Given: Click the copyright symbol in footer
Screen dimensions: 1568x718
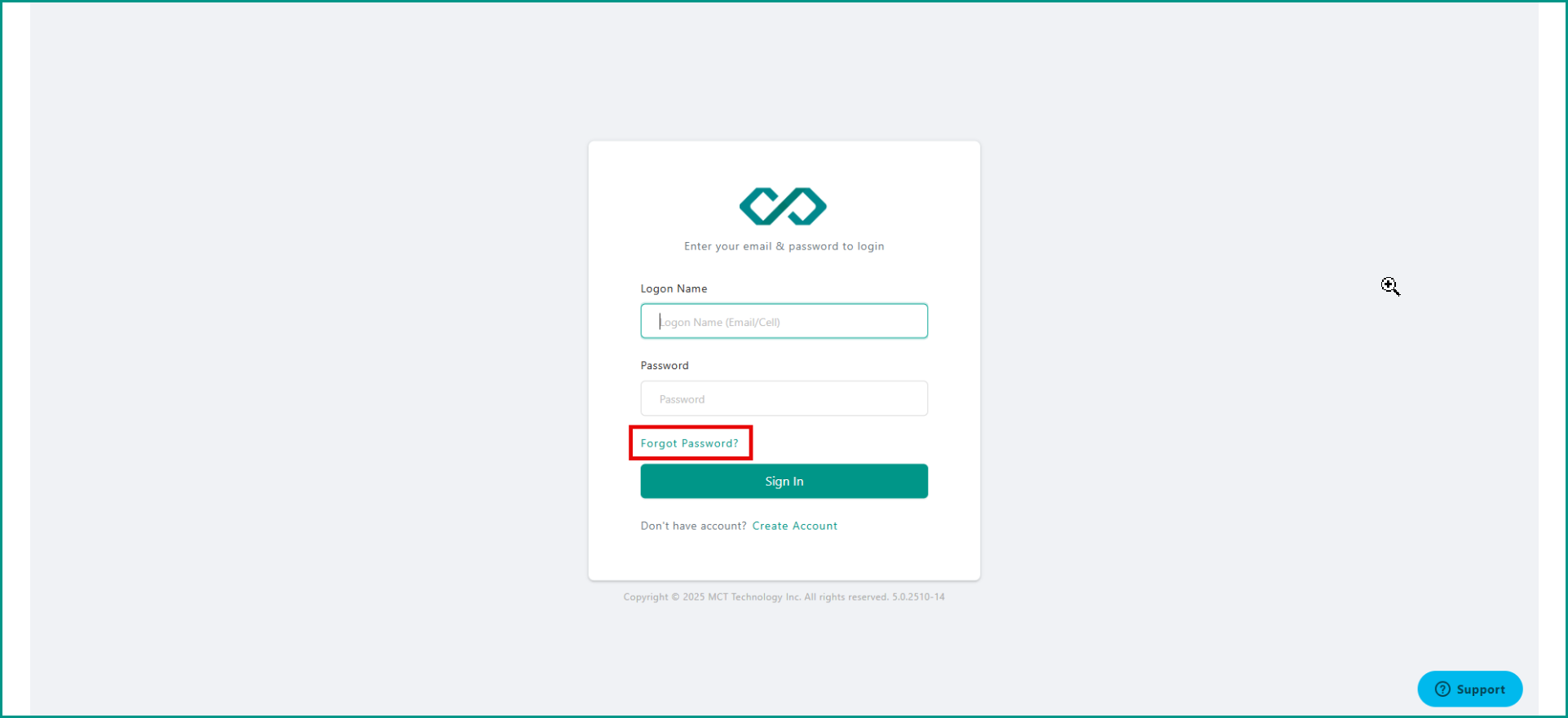Looking at the screenshot, I should [x=675, y=597].
